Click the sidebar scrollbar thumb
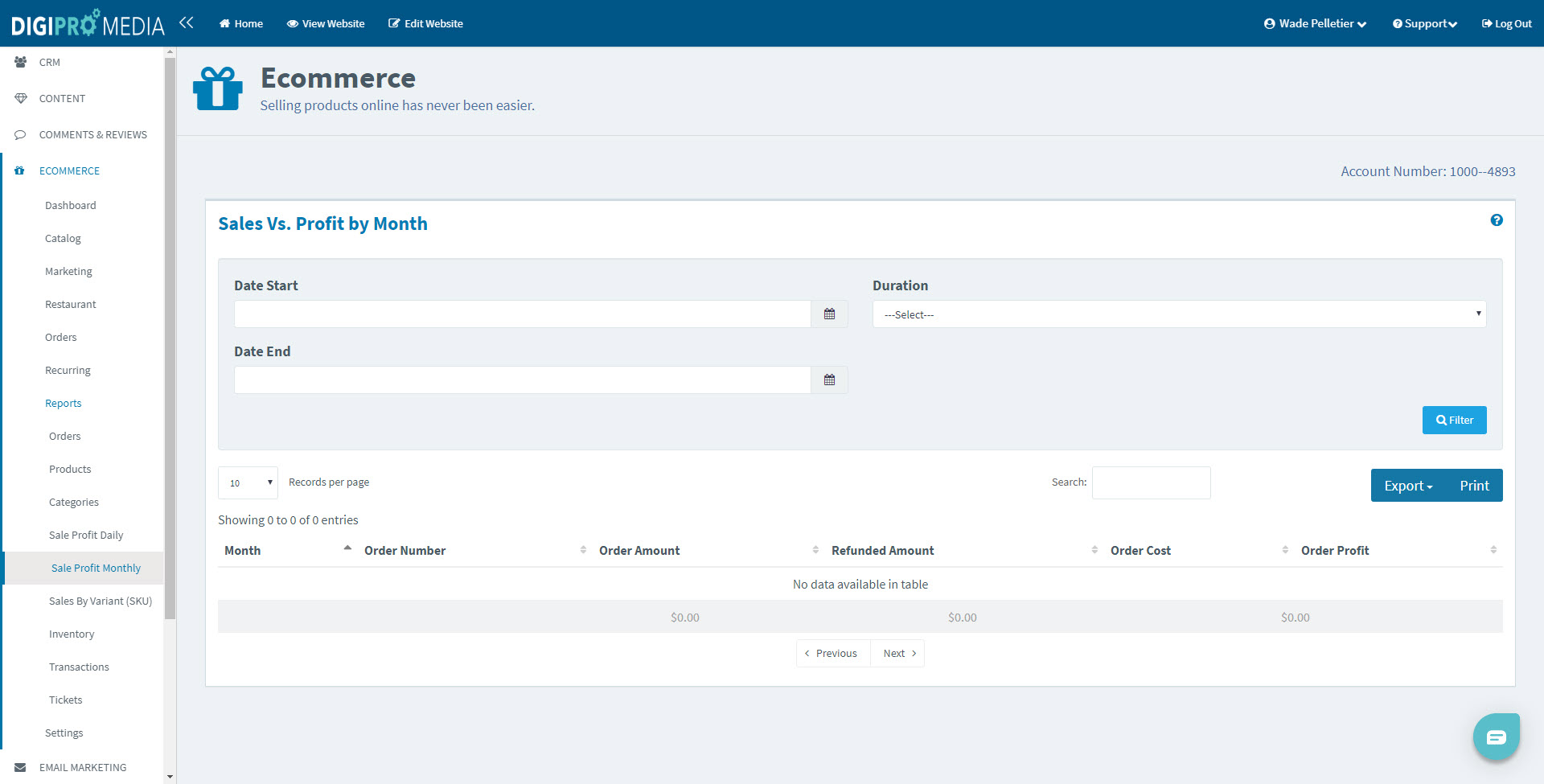The height and width of the screenshot is (784, 1544). click(x=170, y=338)
